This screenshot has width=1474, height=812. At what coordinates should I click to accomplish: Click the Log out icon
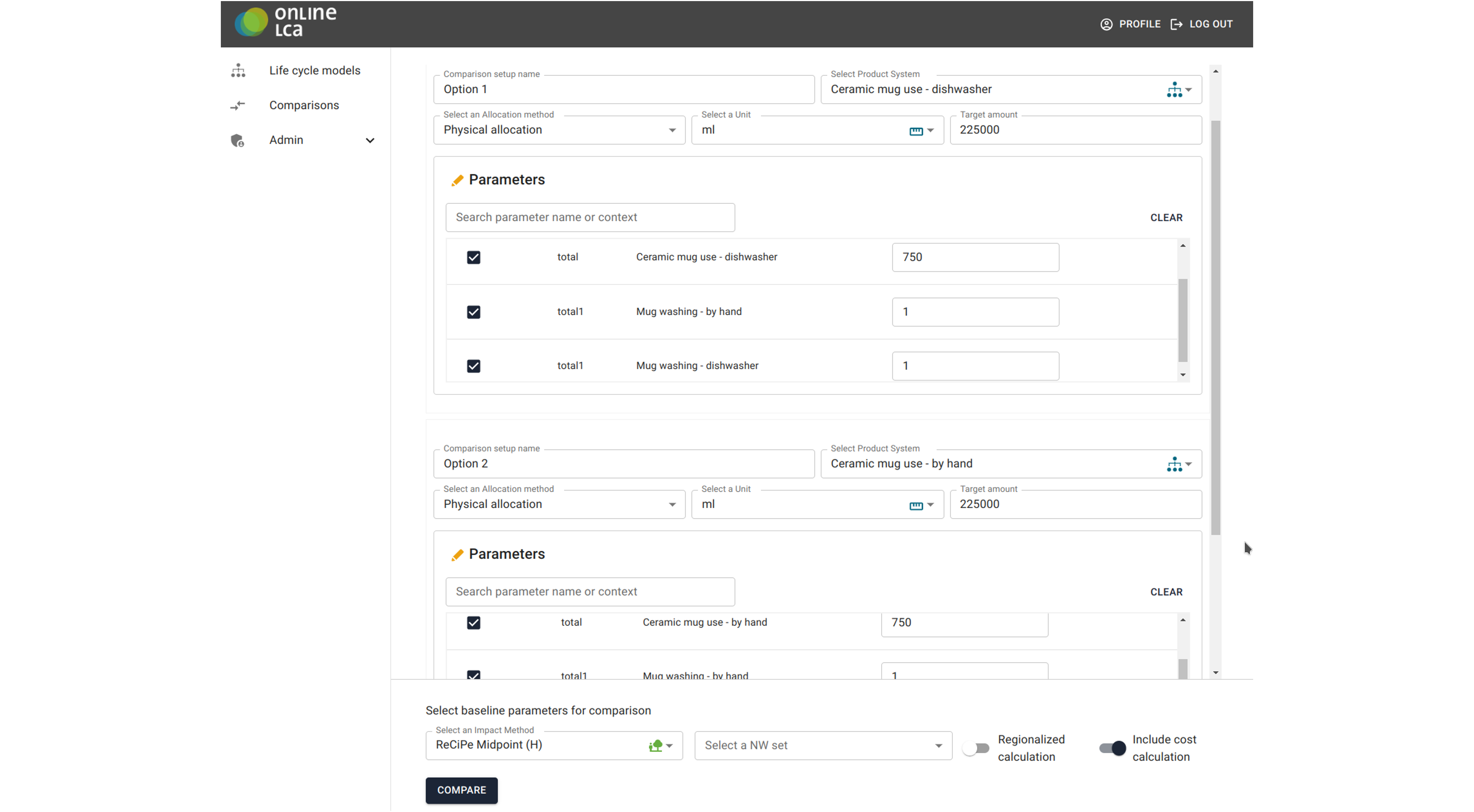click(x=1176, y=24)
